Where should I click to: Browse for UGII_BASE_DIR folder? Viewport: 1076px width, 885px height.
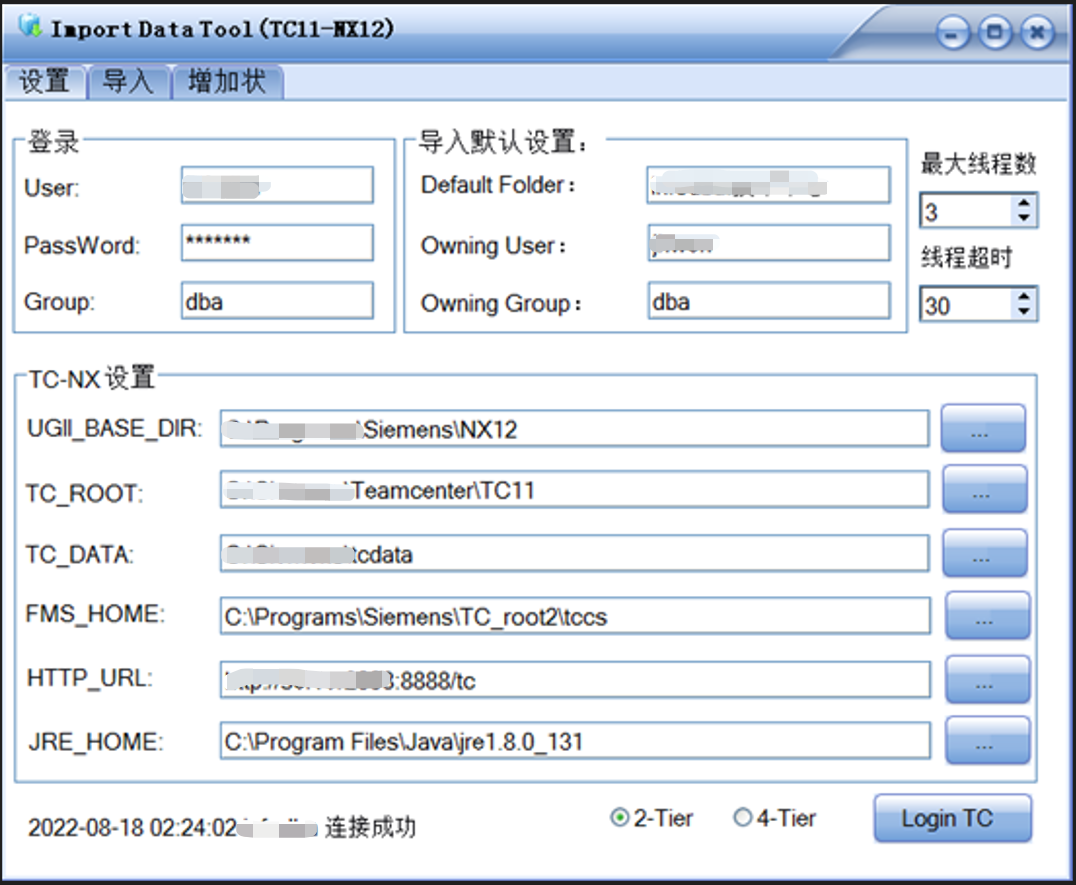click(x=983, y=428)
